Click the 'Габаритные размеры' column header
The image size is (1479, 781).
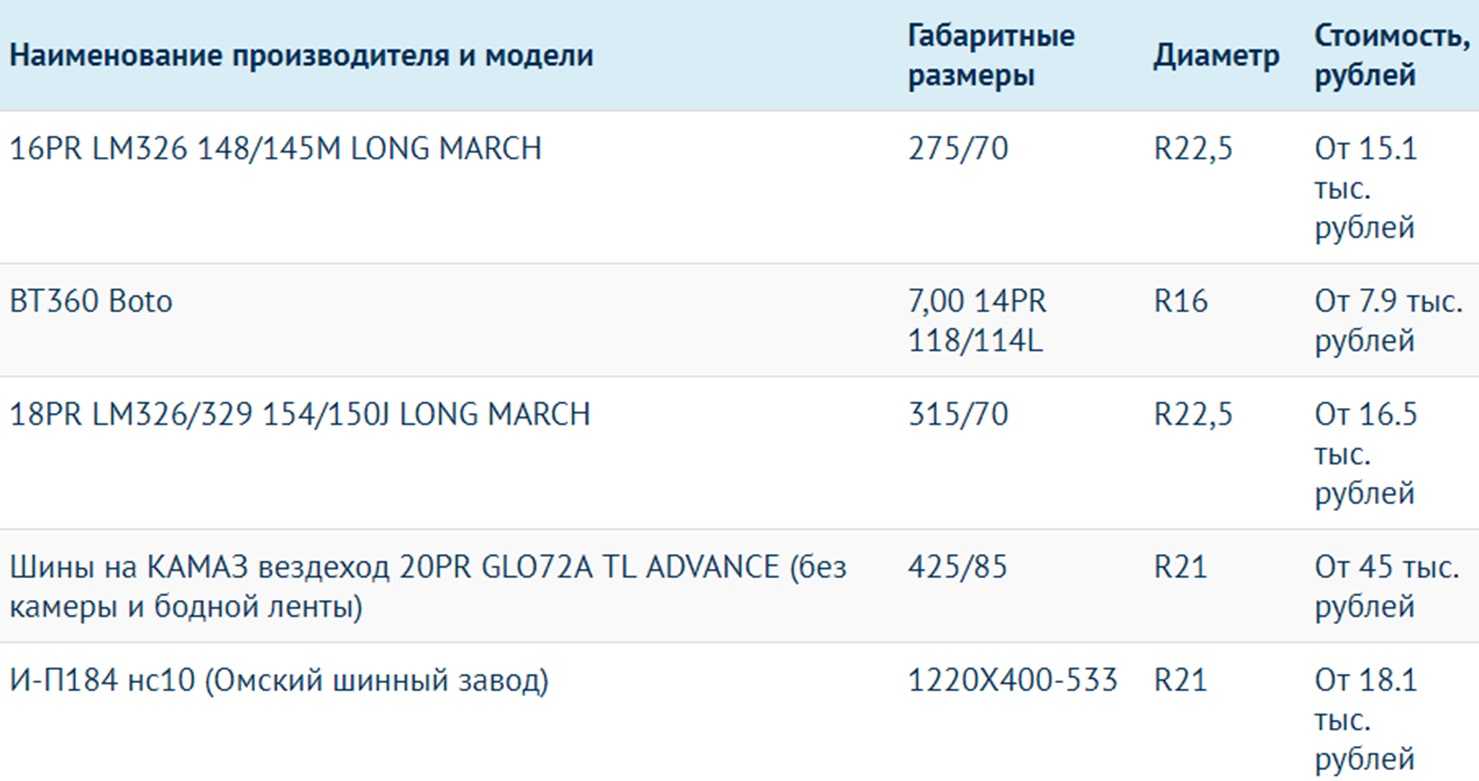991,55
